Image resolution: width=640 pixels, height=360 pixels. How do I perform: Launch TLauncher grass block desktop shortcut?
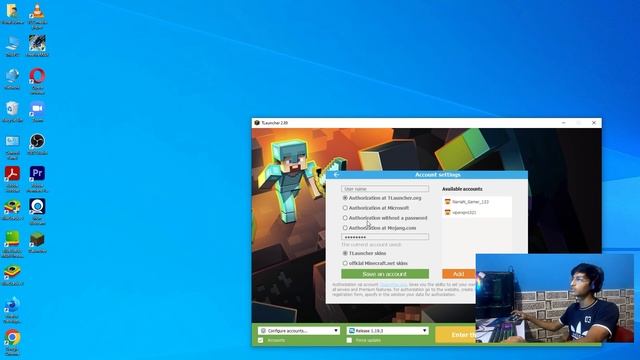37,242
